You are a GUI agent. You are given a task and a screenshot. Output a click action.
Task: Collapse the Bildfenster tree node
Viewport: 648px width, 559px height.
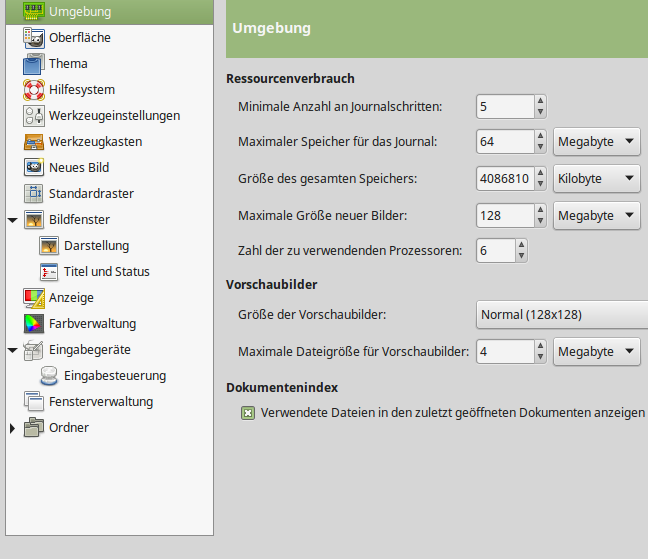pyautogui.click(x=13, y=220)
